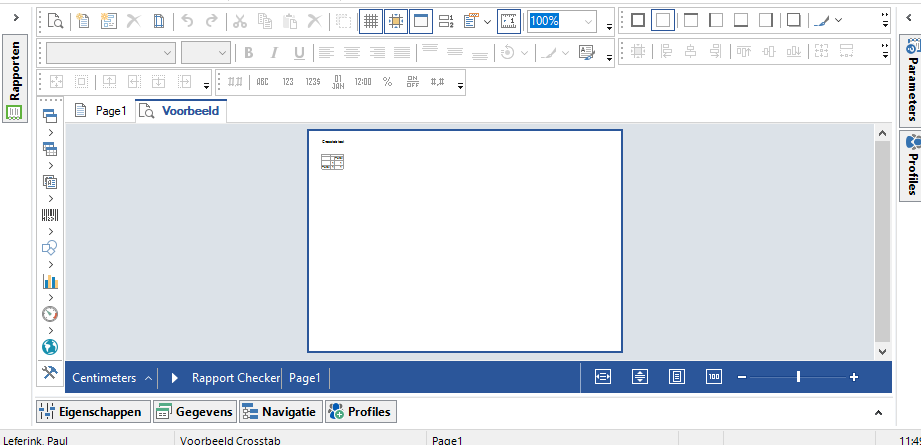921x445 pixels.
Task: Select the chart object tool
Action: coord(50,281)
